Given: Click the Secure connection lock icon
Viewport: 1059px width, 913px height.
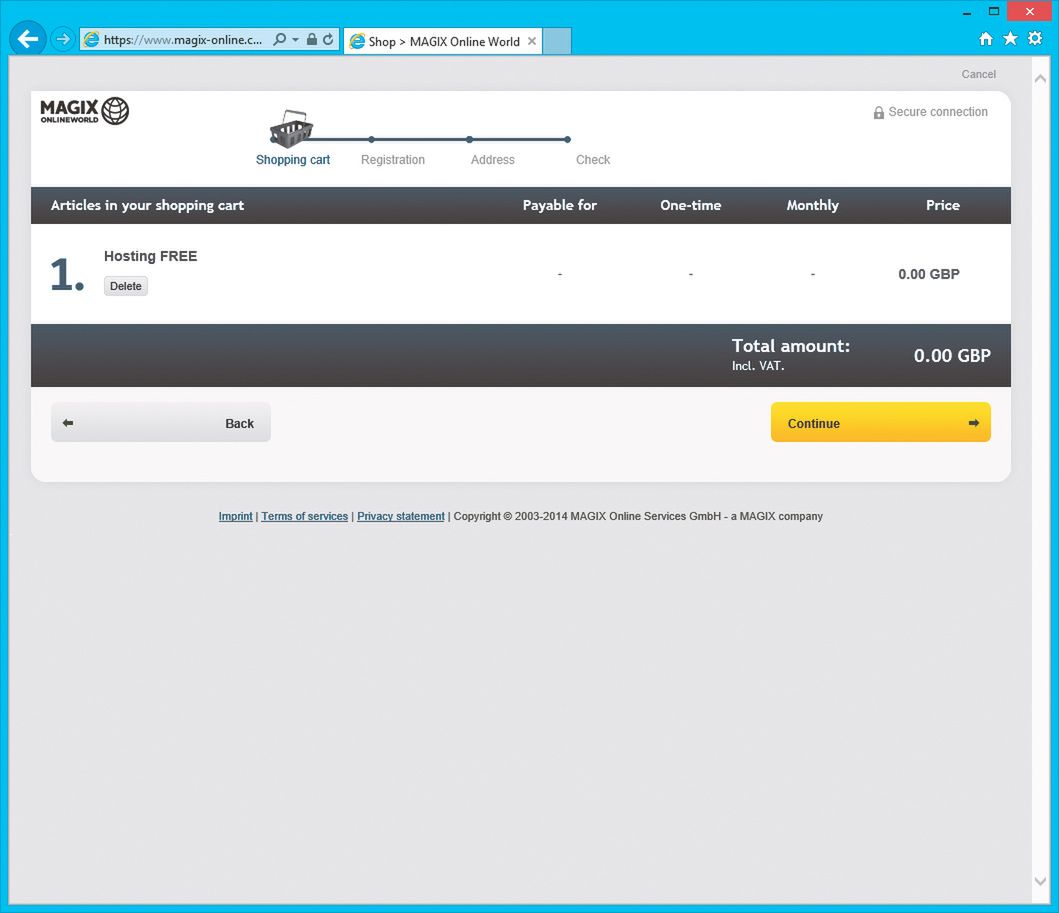Looking at the screenshot, I should coord(879,113).
